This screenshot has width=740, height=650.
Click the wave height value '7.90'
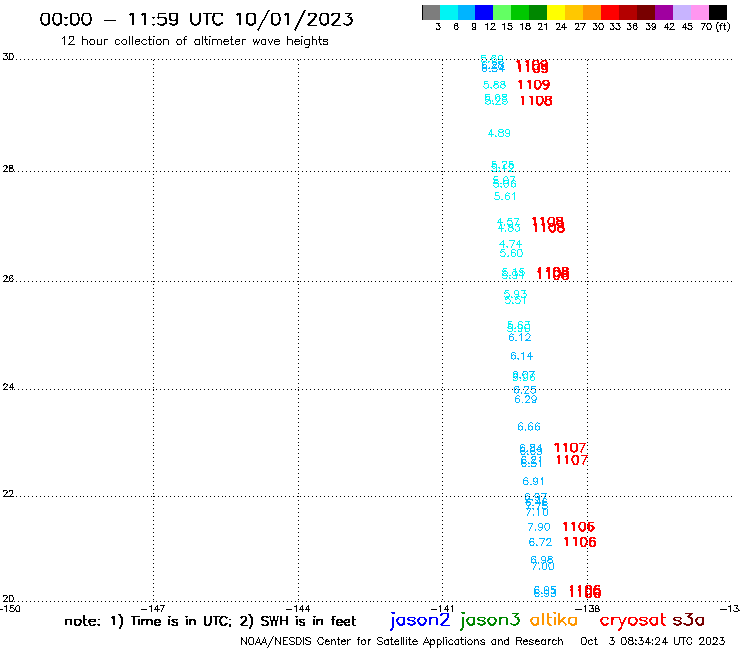click(x=538, y=527)
